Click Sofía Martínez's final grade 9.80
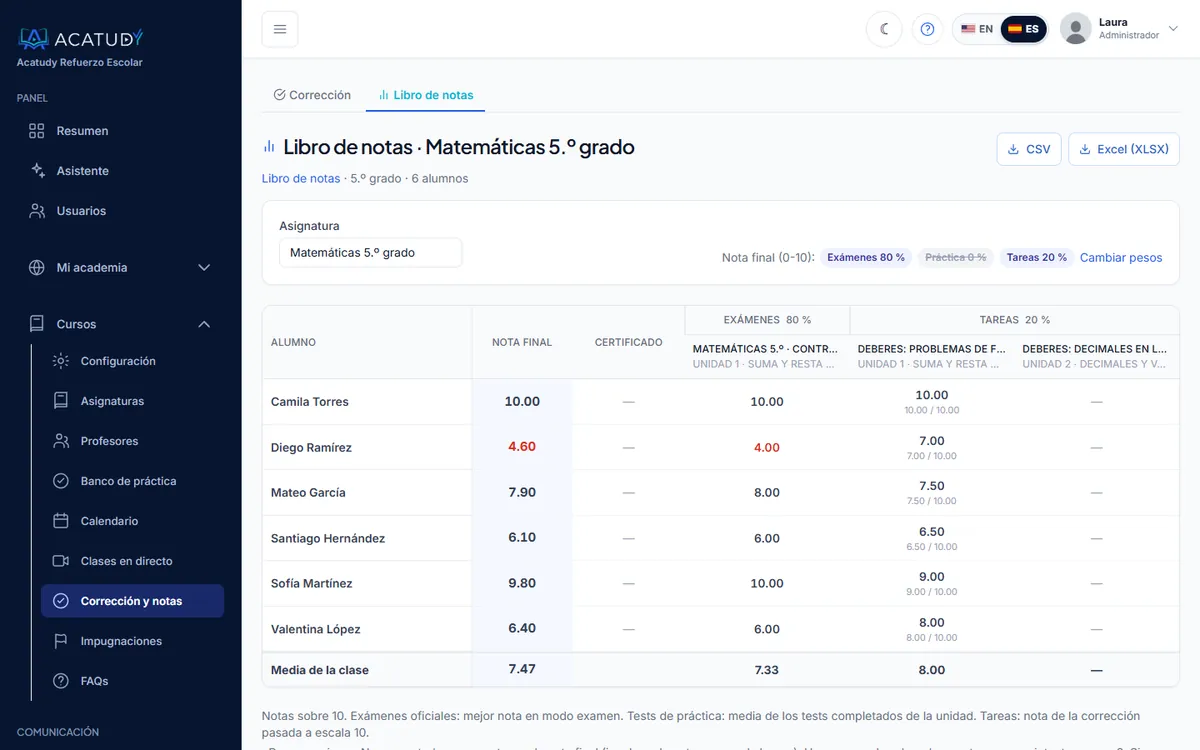The width and height of the screenshot is (1200, 750). (522, 583)
